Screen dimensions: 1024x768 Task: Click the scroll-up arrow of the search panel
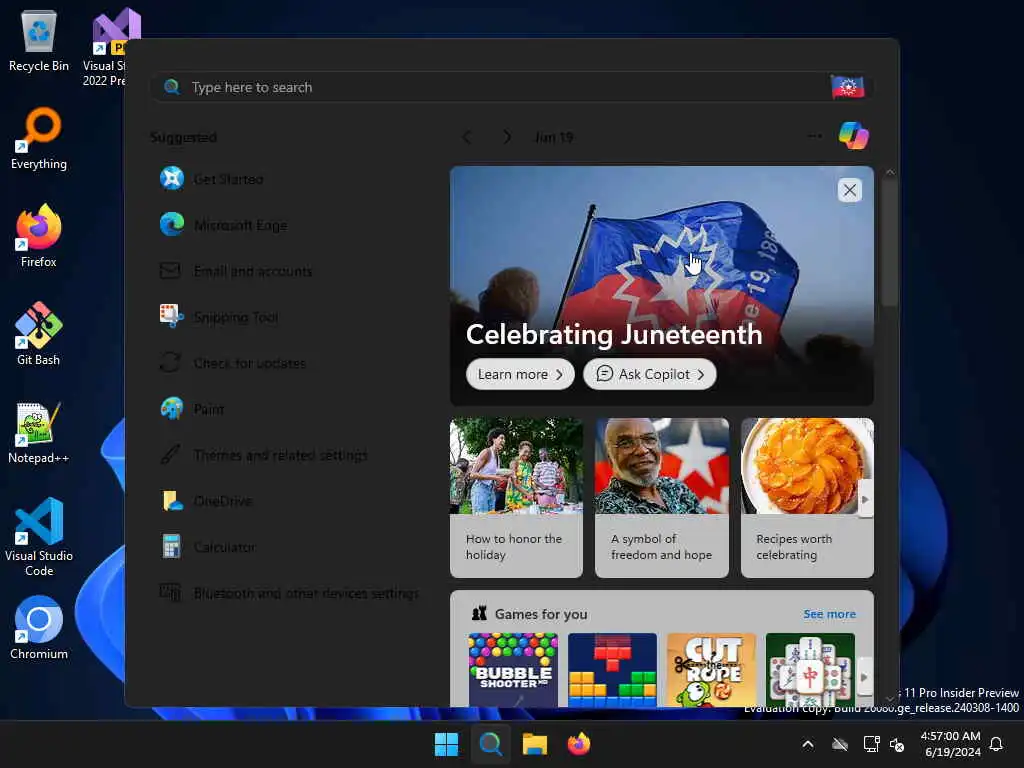click(889, 172)
